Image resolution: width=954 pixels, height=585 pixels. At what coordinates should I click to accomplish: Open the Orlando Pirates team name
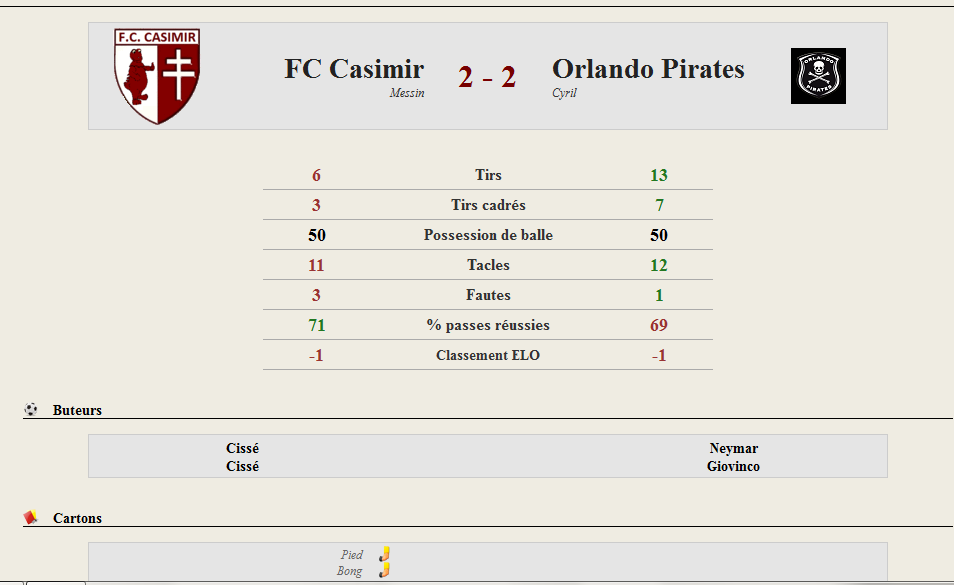(648, 69)
